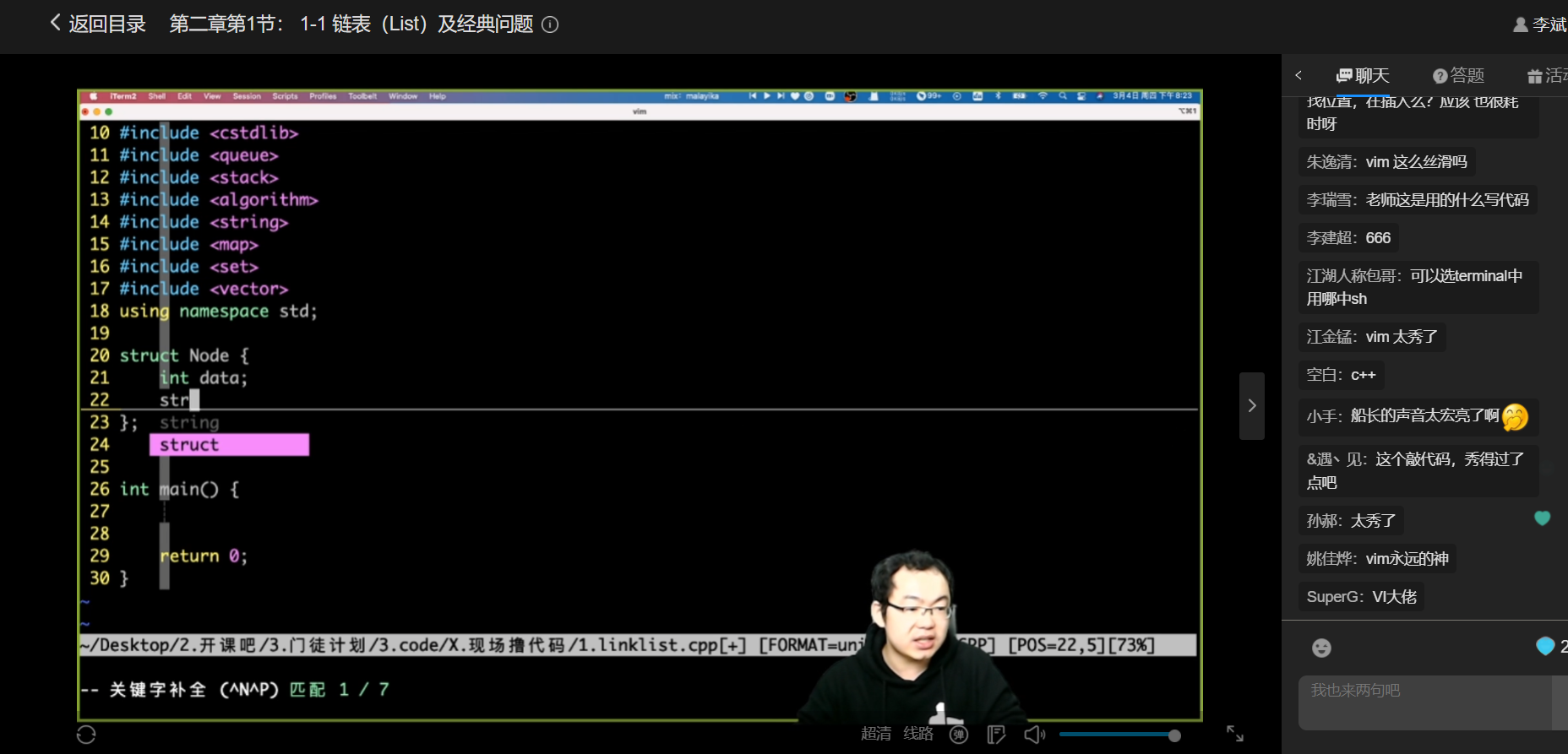Open chapter info circle icon beside title
Image resolution: width=1568 pixels, height=754 pixels.
550,24
